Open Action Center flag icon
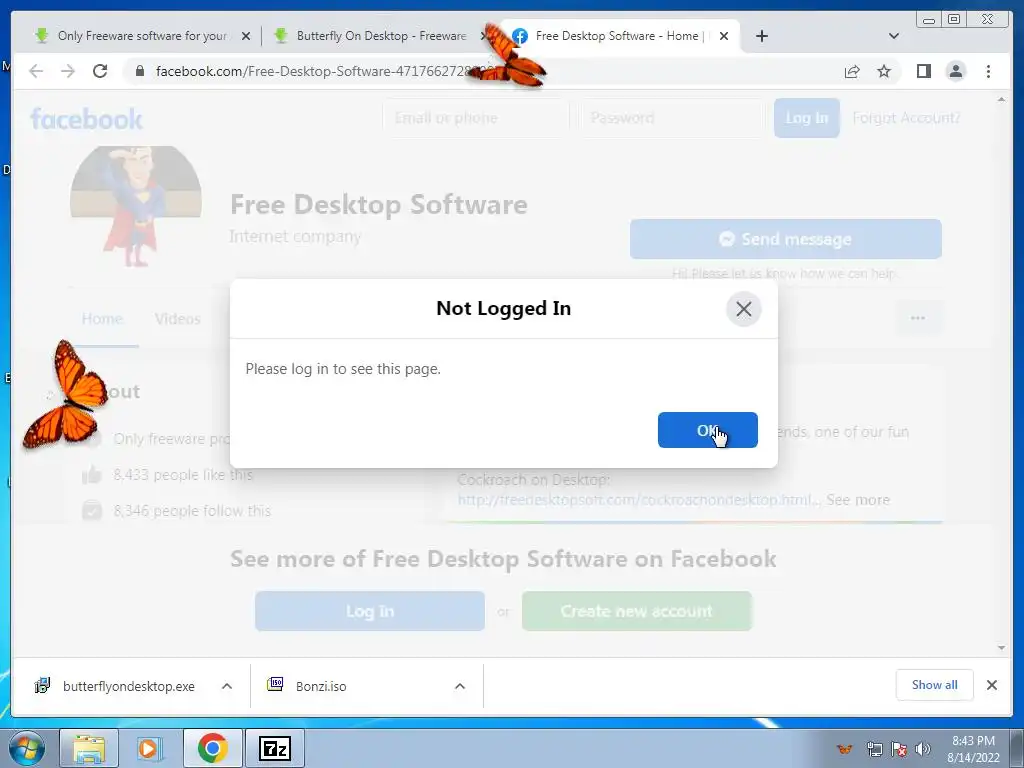This screenshot has width=1024, height=768. pyautogui.click(x=899, y=749)
